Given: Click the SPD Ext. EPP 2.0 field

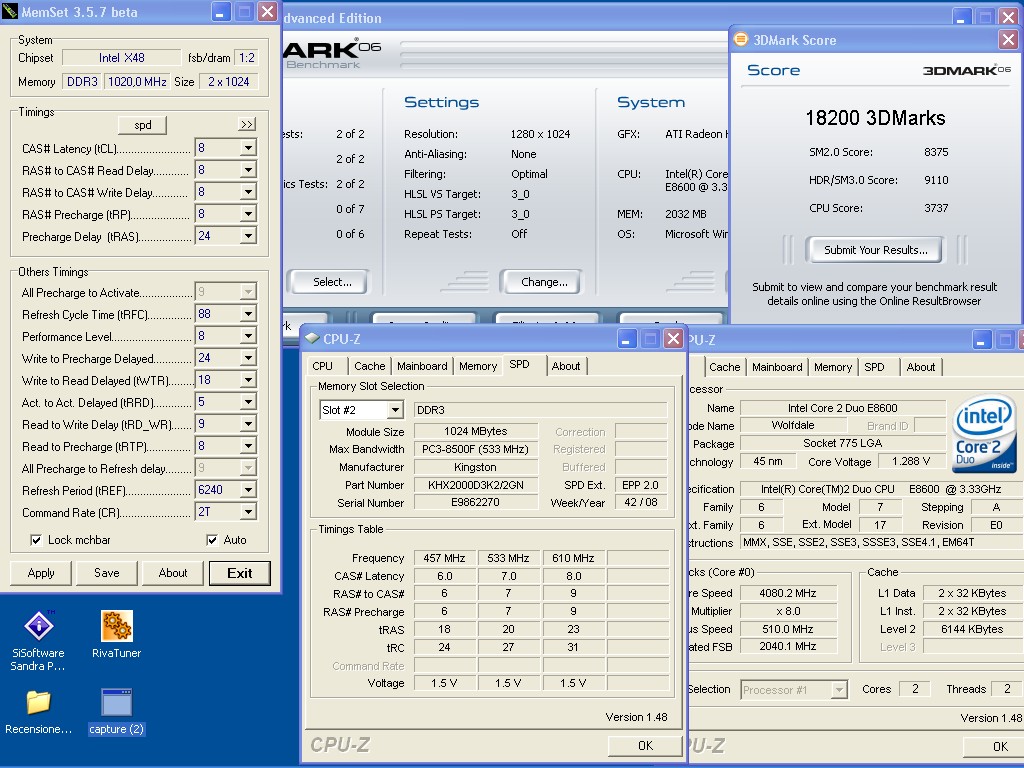Looking at the screenshot, I should coord(640,485).
